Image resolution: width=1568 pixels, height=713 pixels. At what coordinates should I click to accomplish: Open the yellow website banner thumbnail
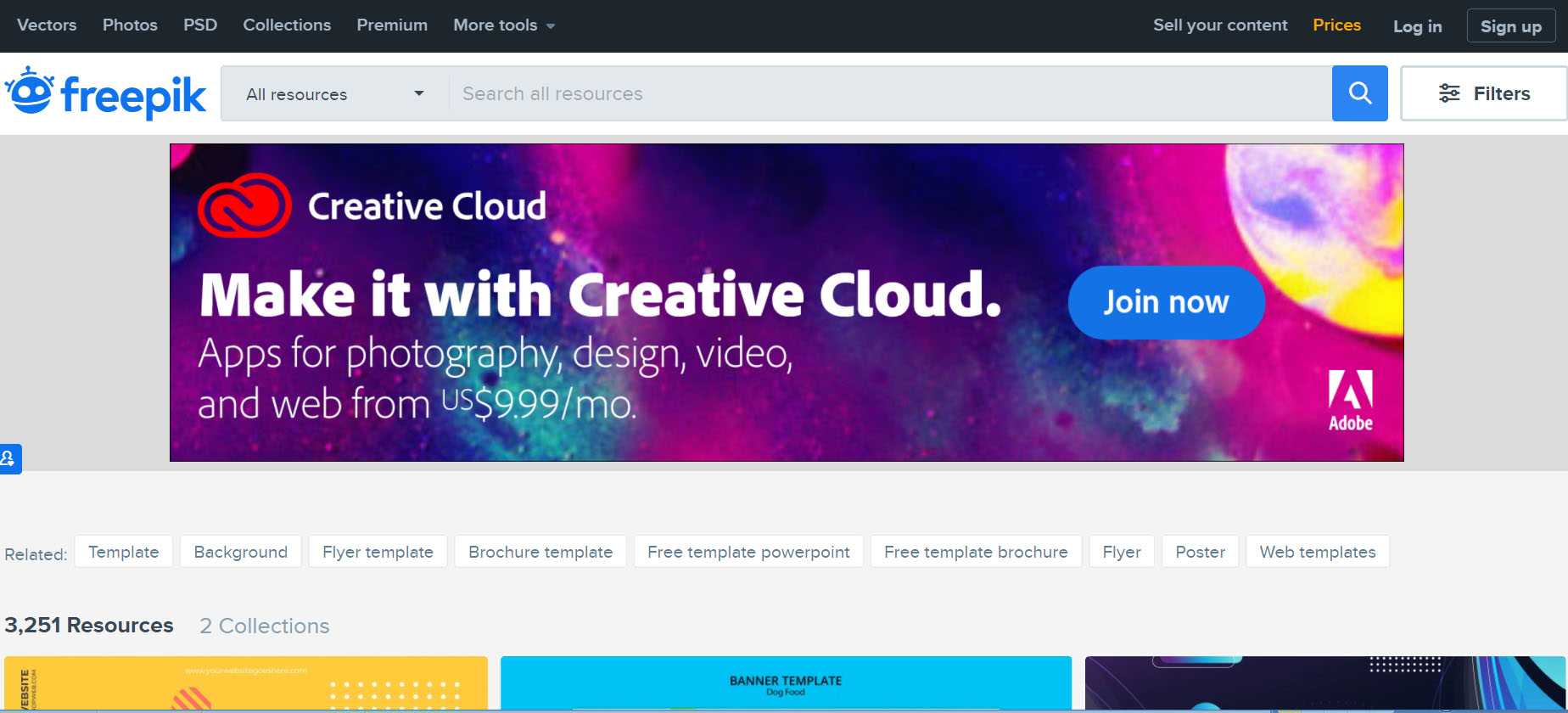[x=246, y=683]
